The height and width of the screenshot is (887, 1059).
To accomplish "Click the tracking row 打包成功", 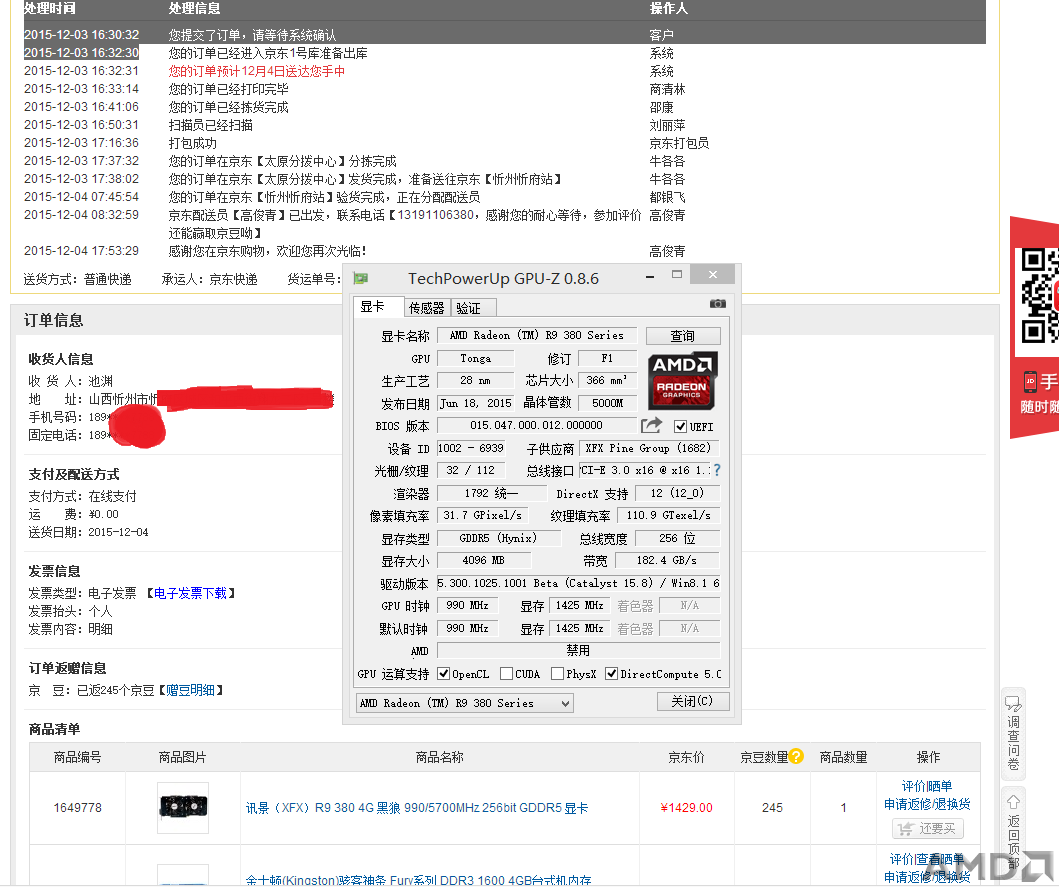I will click(505, 143).
